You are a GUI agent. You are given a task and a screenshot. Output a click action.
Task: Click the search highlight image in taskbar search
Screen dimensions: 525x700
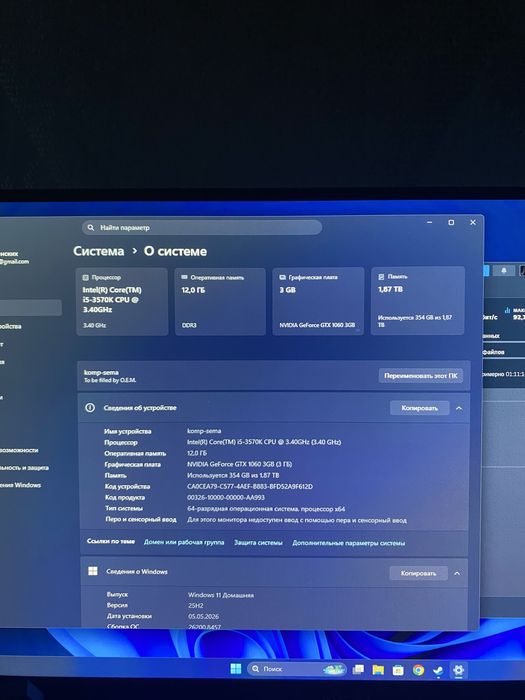tap(333, 669)
